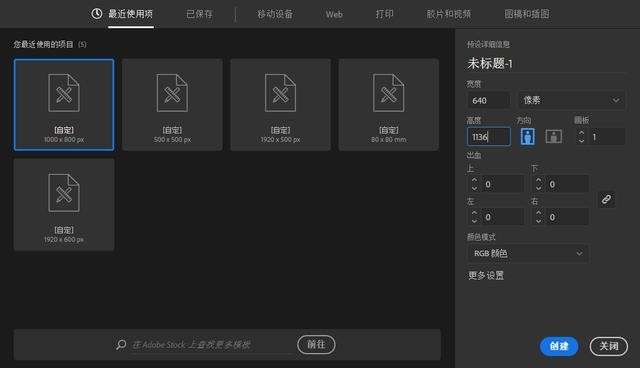Click the artboard count field
This screenshot has height=368, width=640.
coord(607,137)
